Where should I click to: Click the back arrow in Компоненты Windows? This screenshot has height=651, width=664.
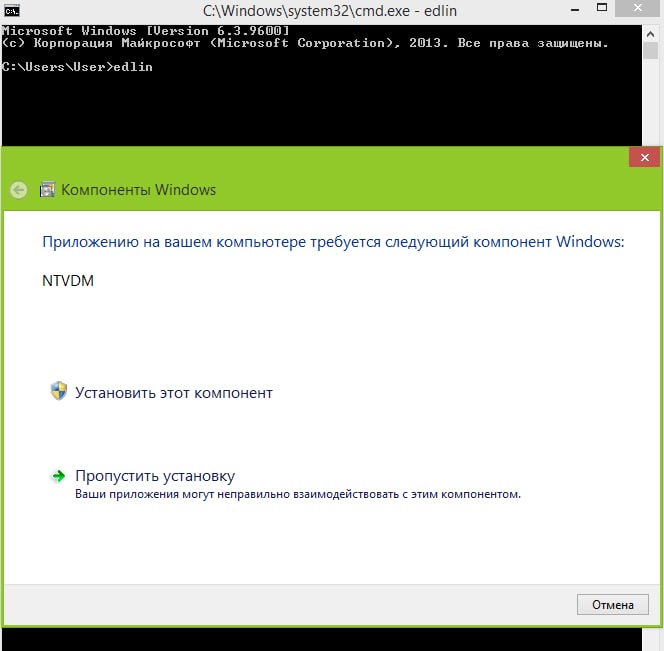tap(19, 190)
